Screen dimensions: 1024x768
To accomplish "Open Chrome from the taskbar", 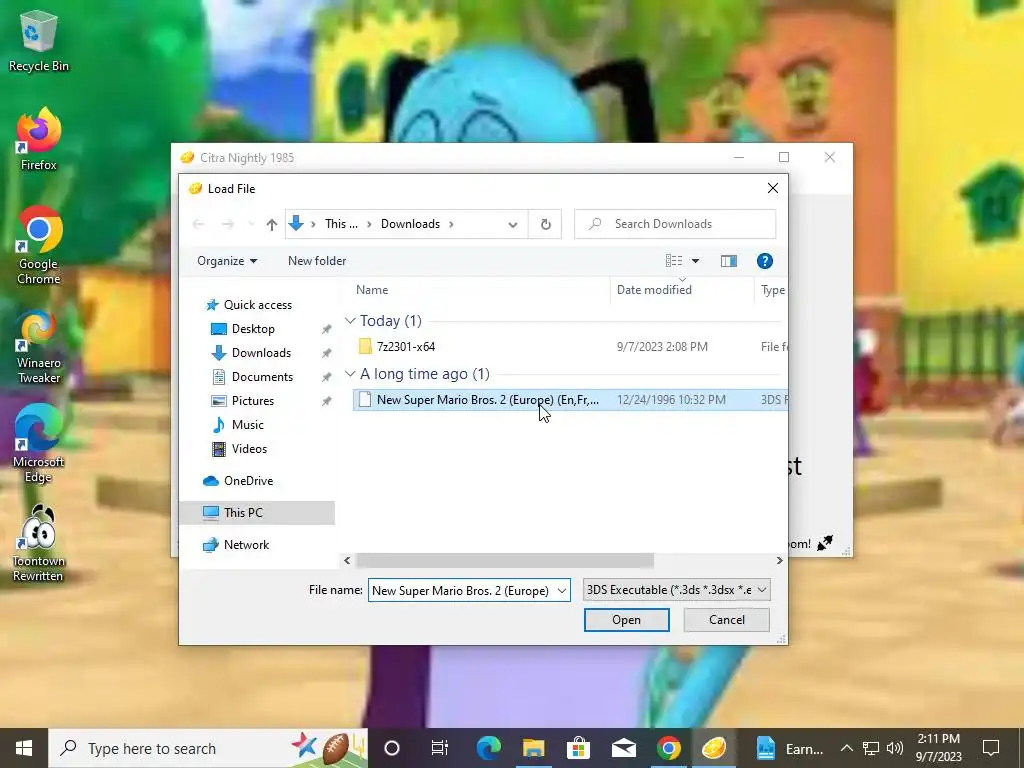I will point(669,748).
